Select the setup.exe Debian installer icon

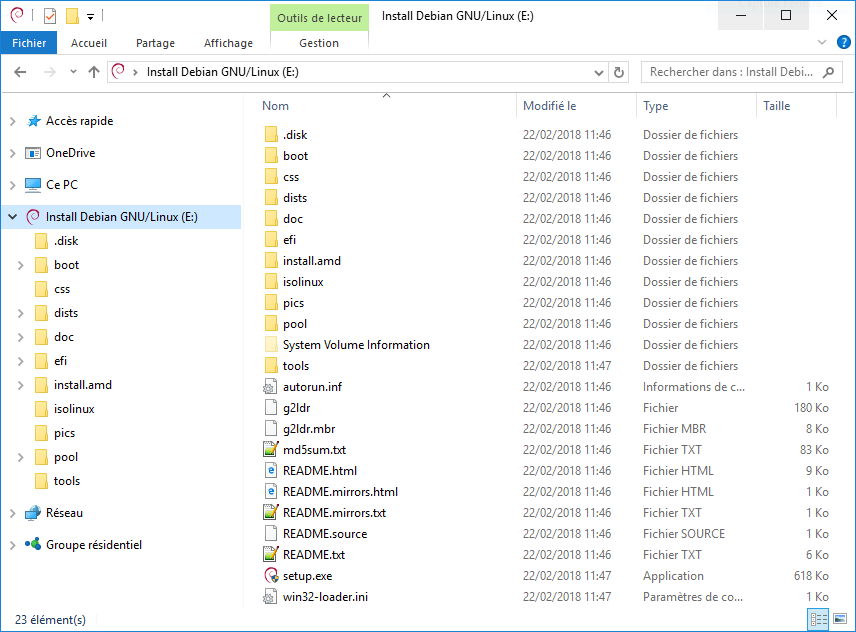tap(271, 576)
